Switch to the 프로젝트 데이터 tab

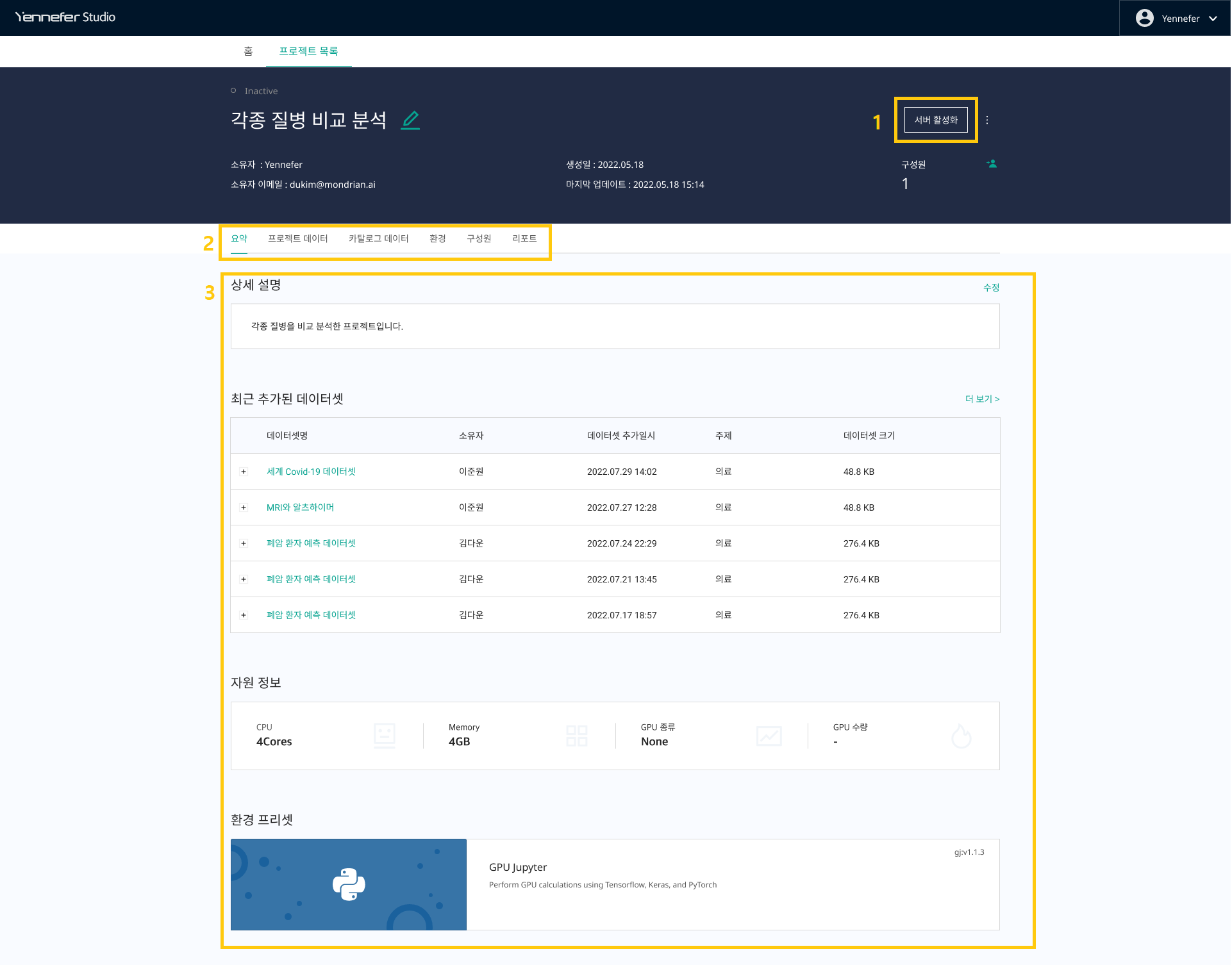297,238
